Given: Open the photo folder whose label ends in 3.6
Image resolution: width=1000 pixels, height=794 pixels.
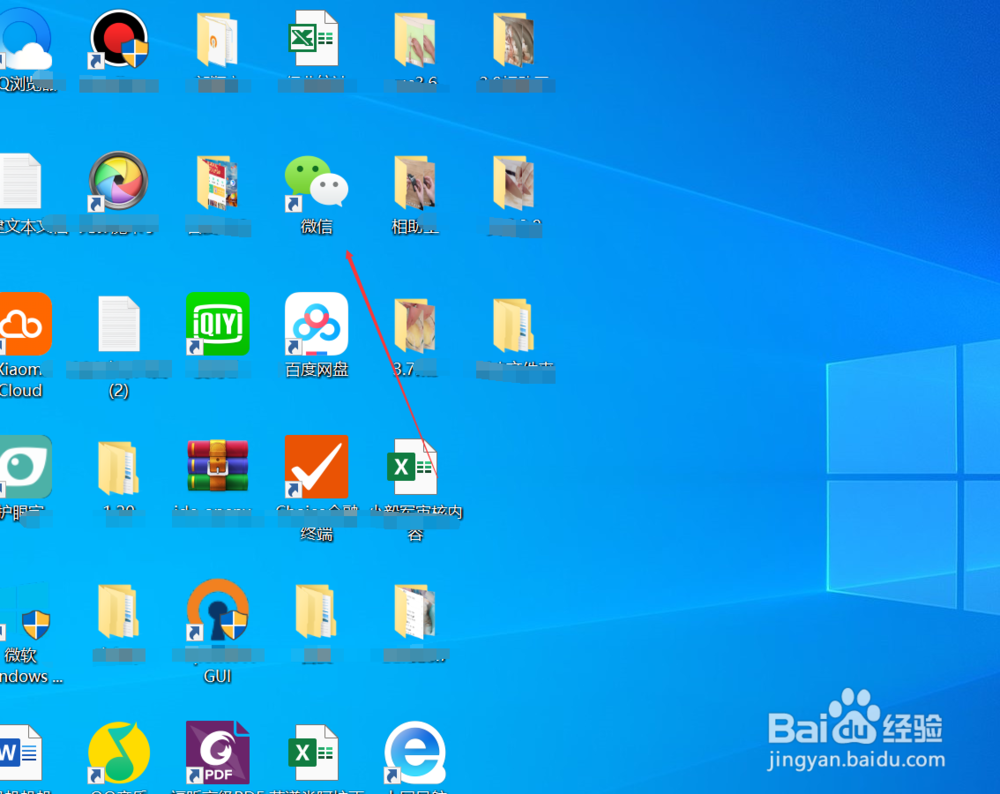Looking at the screenshot, I should [x=415, y=40].
